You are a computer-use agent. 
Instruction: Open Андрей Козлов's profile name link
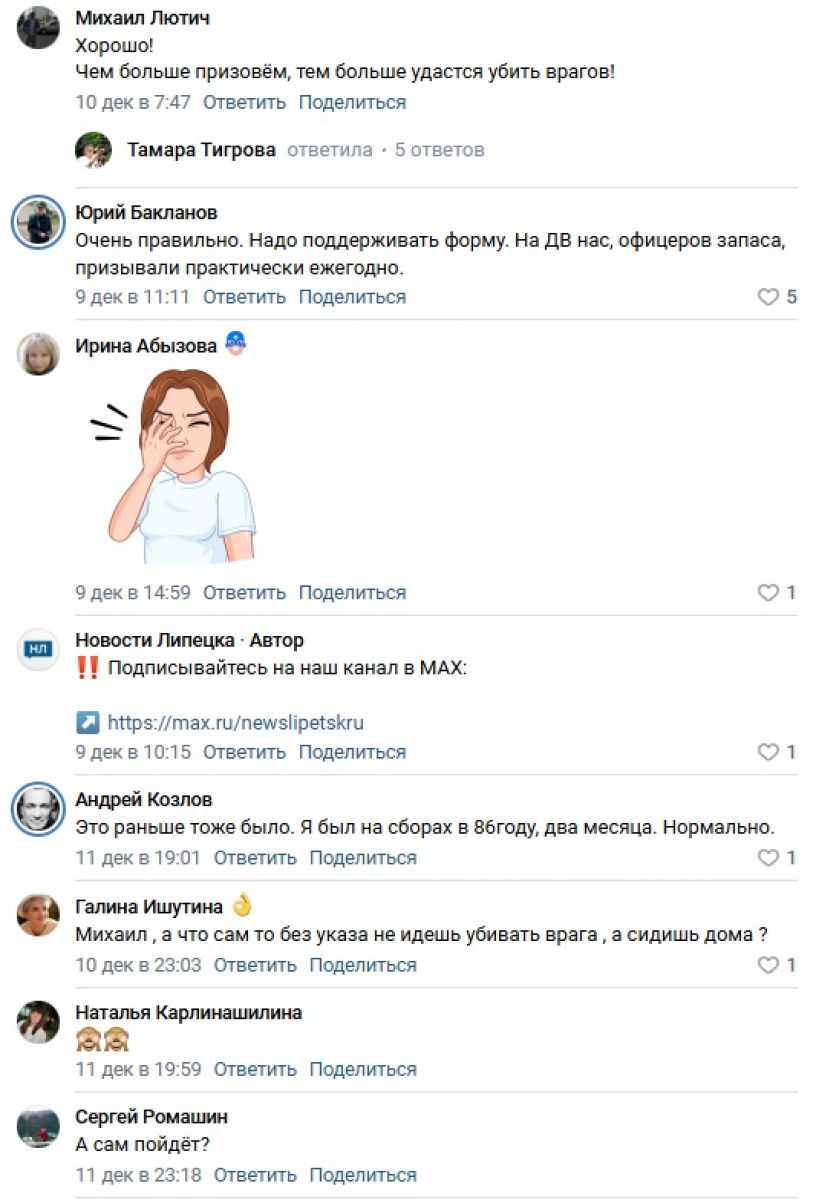(144, 800)
